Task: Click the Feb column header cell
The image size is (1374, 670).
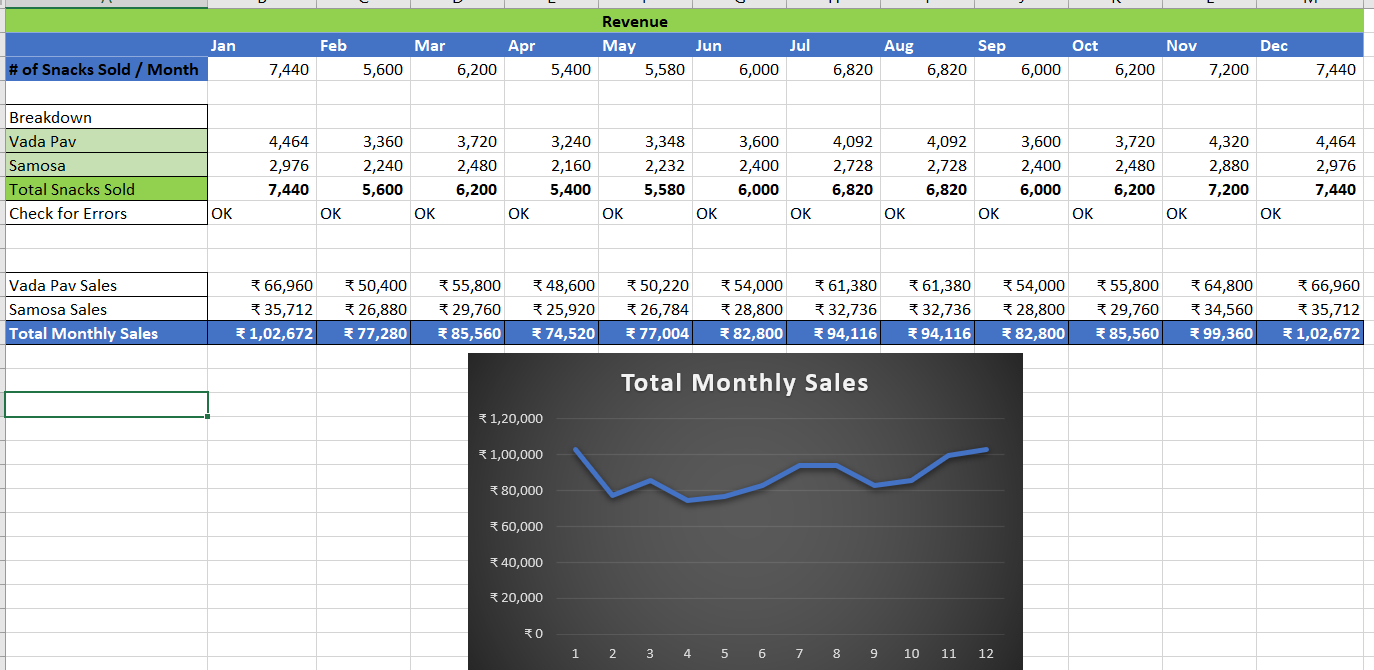Action: pyautogui.click(x=363, y=45)
